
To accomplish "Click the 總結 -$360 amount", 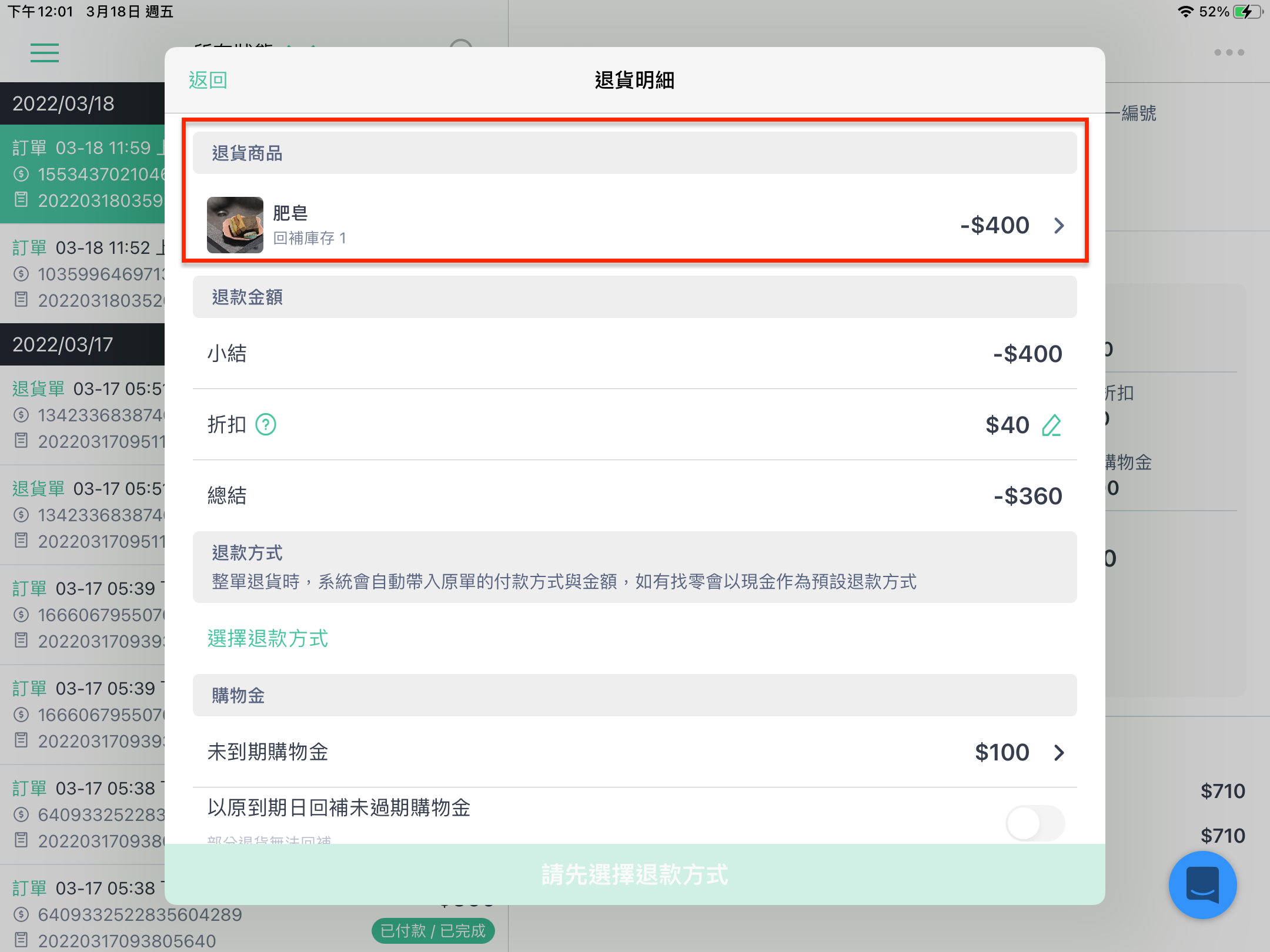I will tap(1028, 496).
